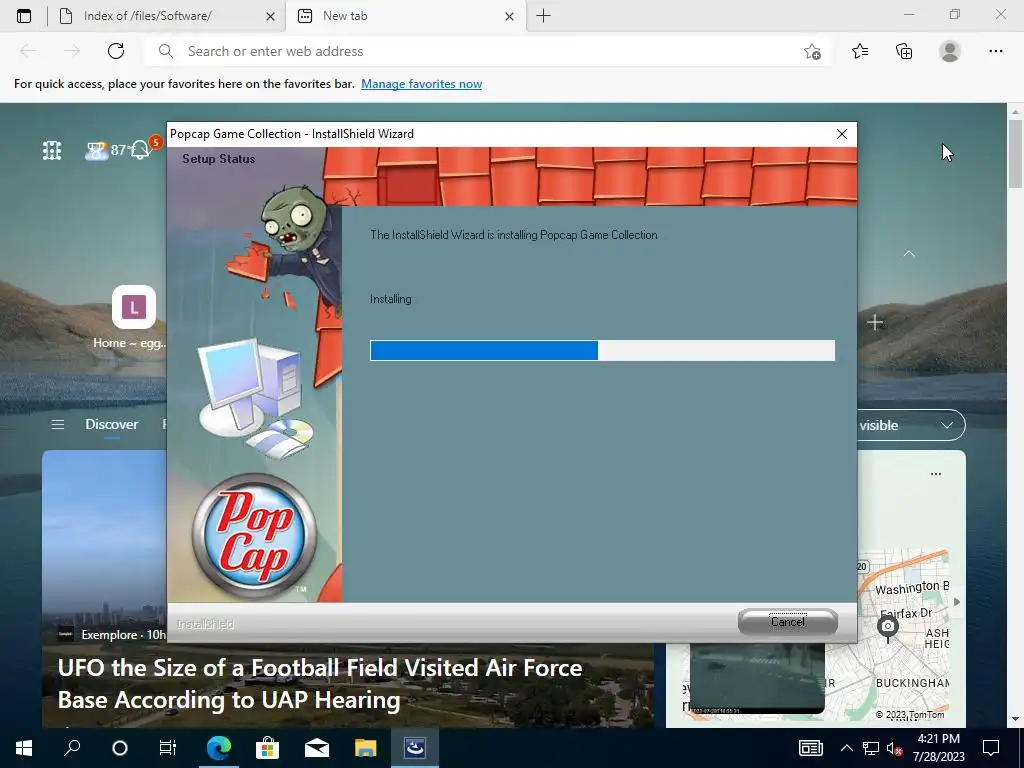Viewport: 1024px width, 768px height.
Task: Follow the Manage favorites now link
Action: (x=421, y=84)
